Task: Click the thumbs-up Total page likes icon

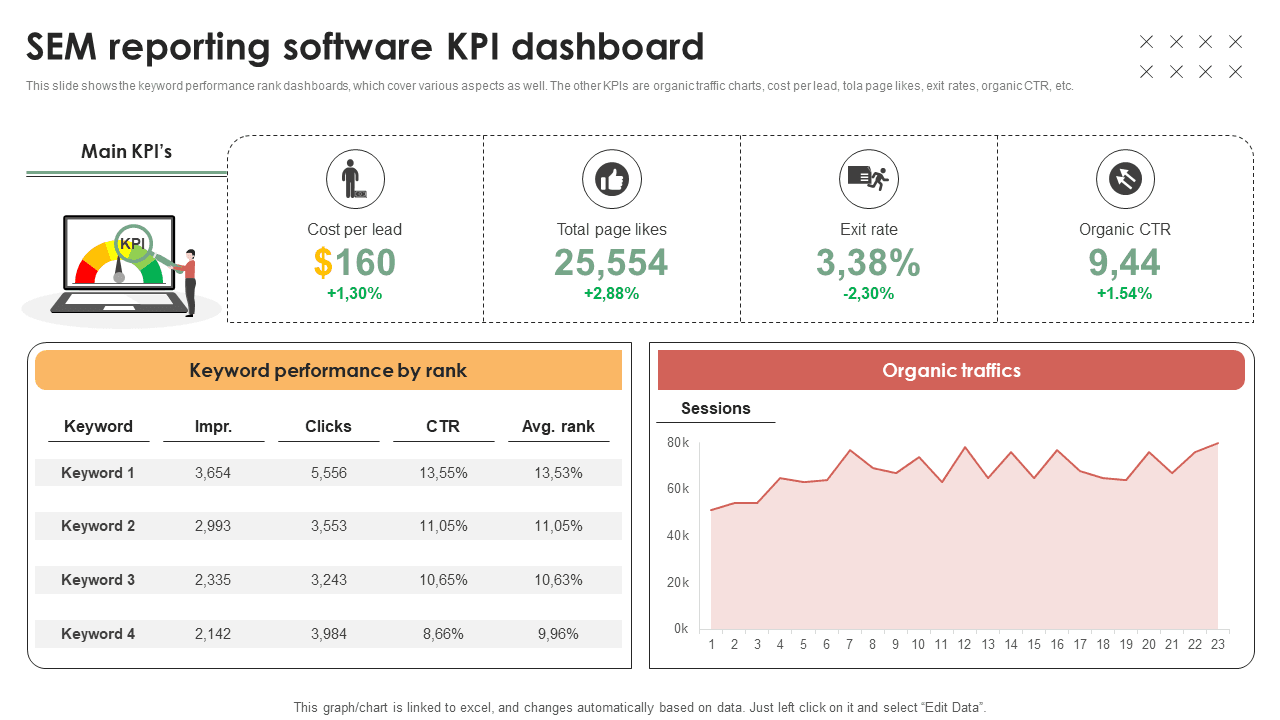Action: pos(611,179)
